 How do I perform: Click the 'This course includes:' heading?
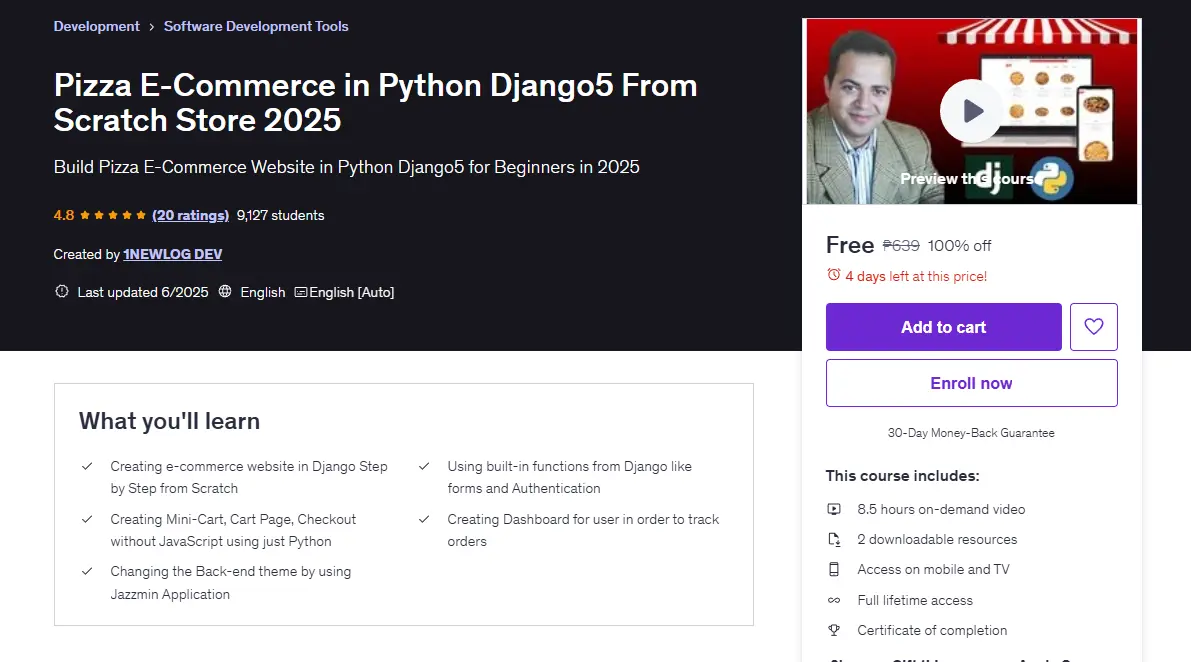click(x=902, y=476)
